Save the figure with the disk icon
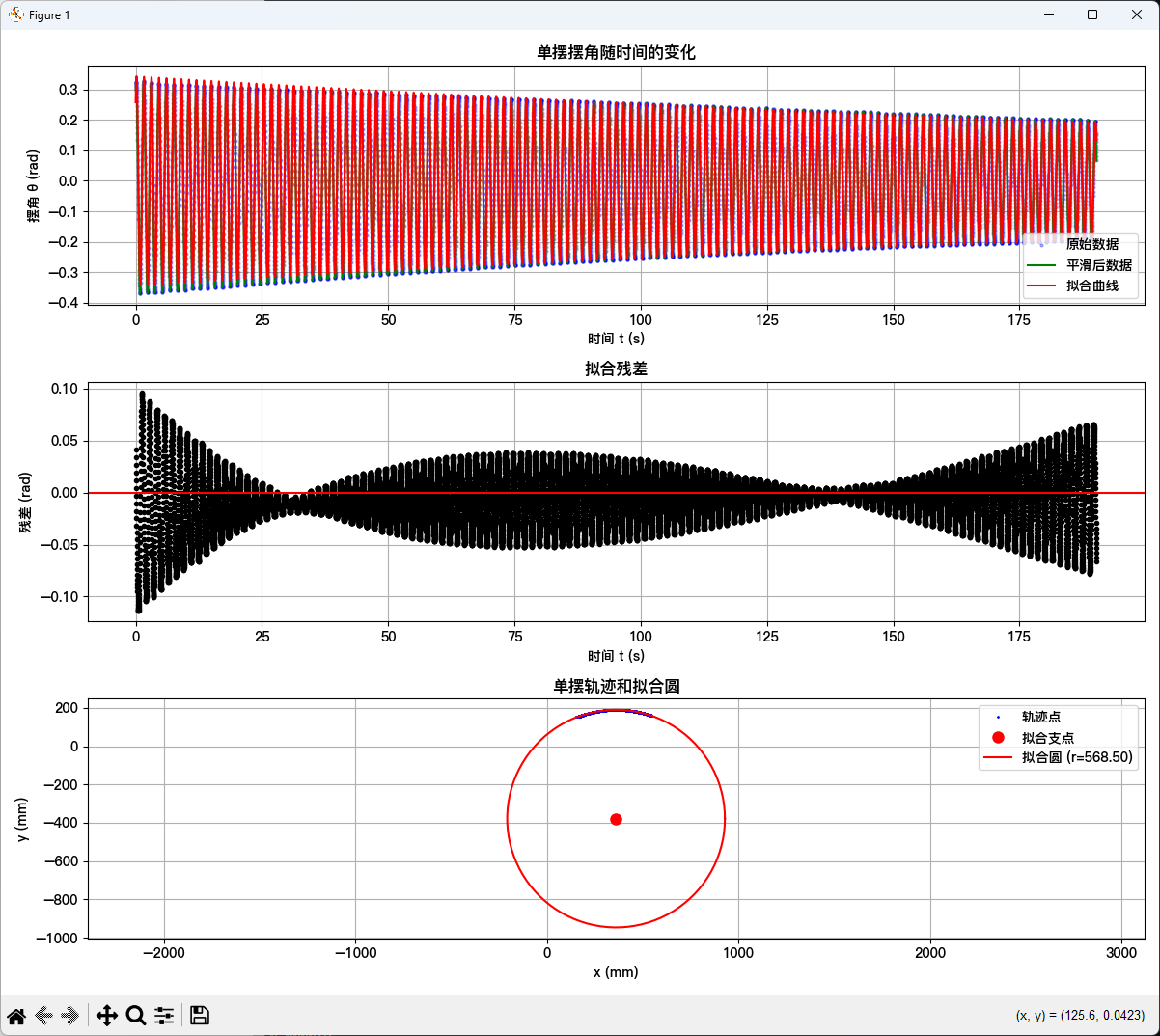The image size is (1160, 1036). [200, 1015]
